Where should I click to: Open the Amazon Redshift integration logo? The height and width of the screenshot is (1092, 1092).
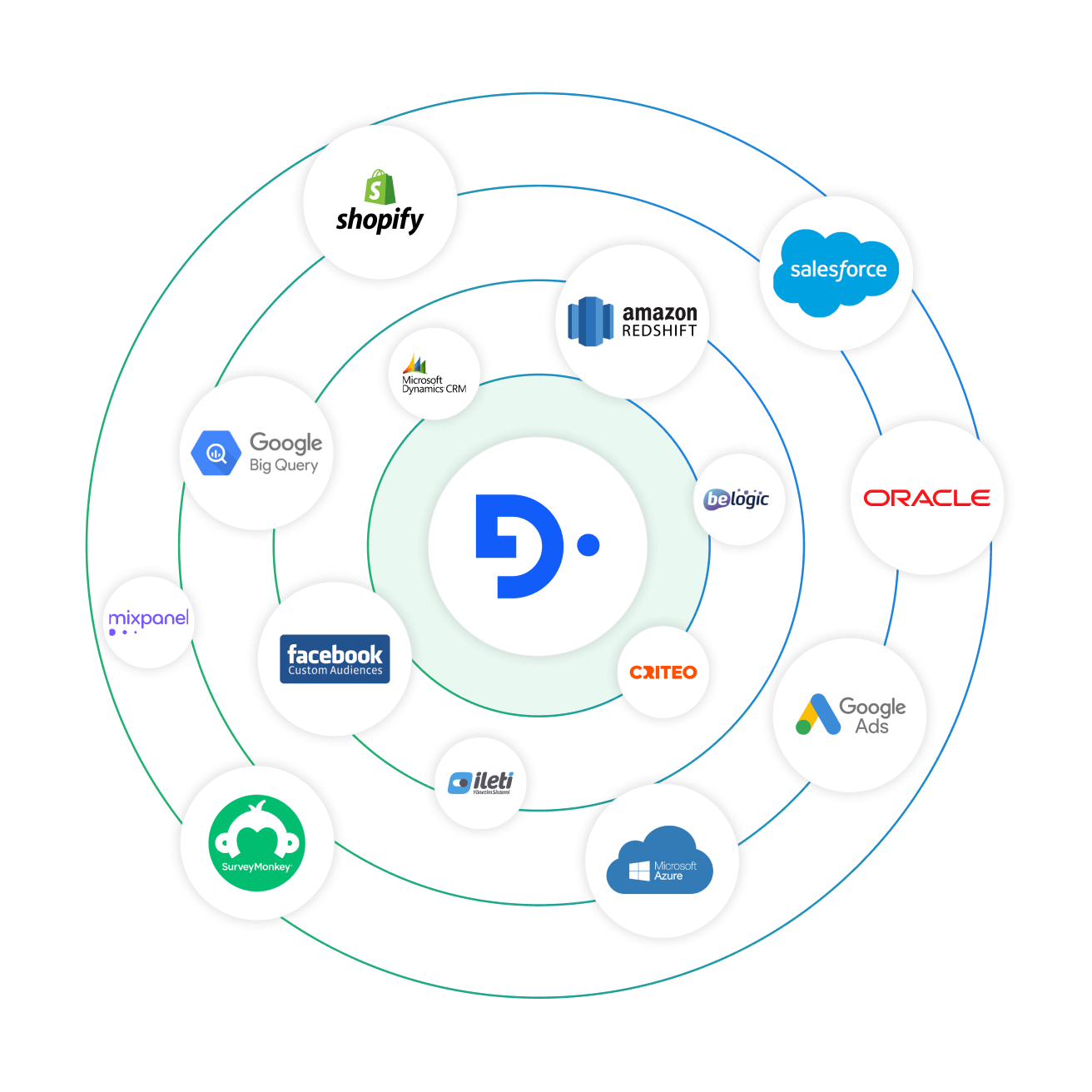[633, 321]
